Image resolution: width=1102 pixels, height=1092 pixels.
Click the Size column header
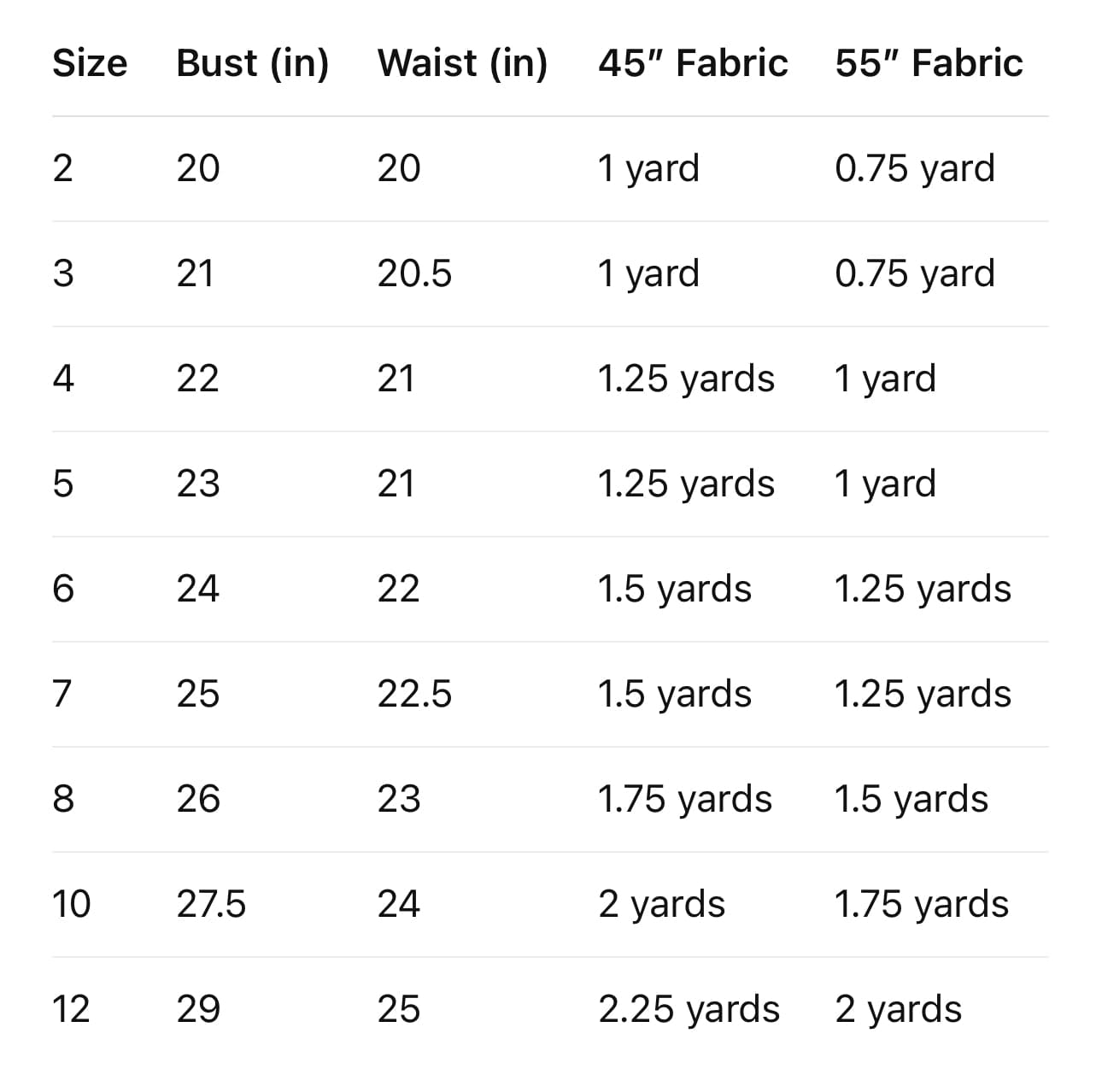point(90,63)
